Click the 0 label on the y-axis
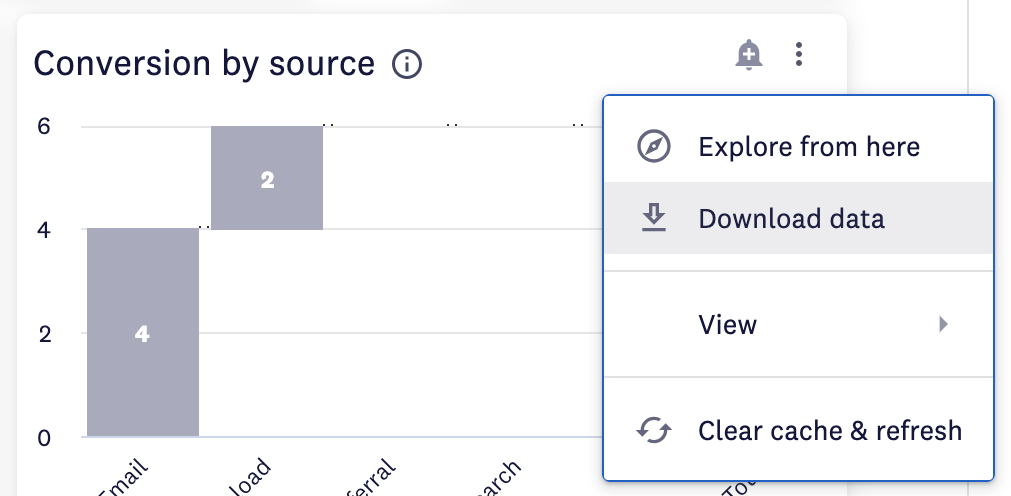Image resolution: width=1011 pixels, height=496 pixels. (44, 438)
